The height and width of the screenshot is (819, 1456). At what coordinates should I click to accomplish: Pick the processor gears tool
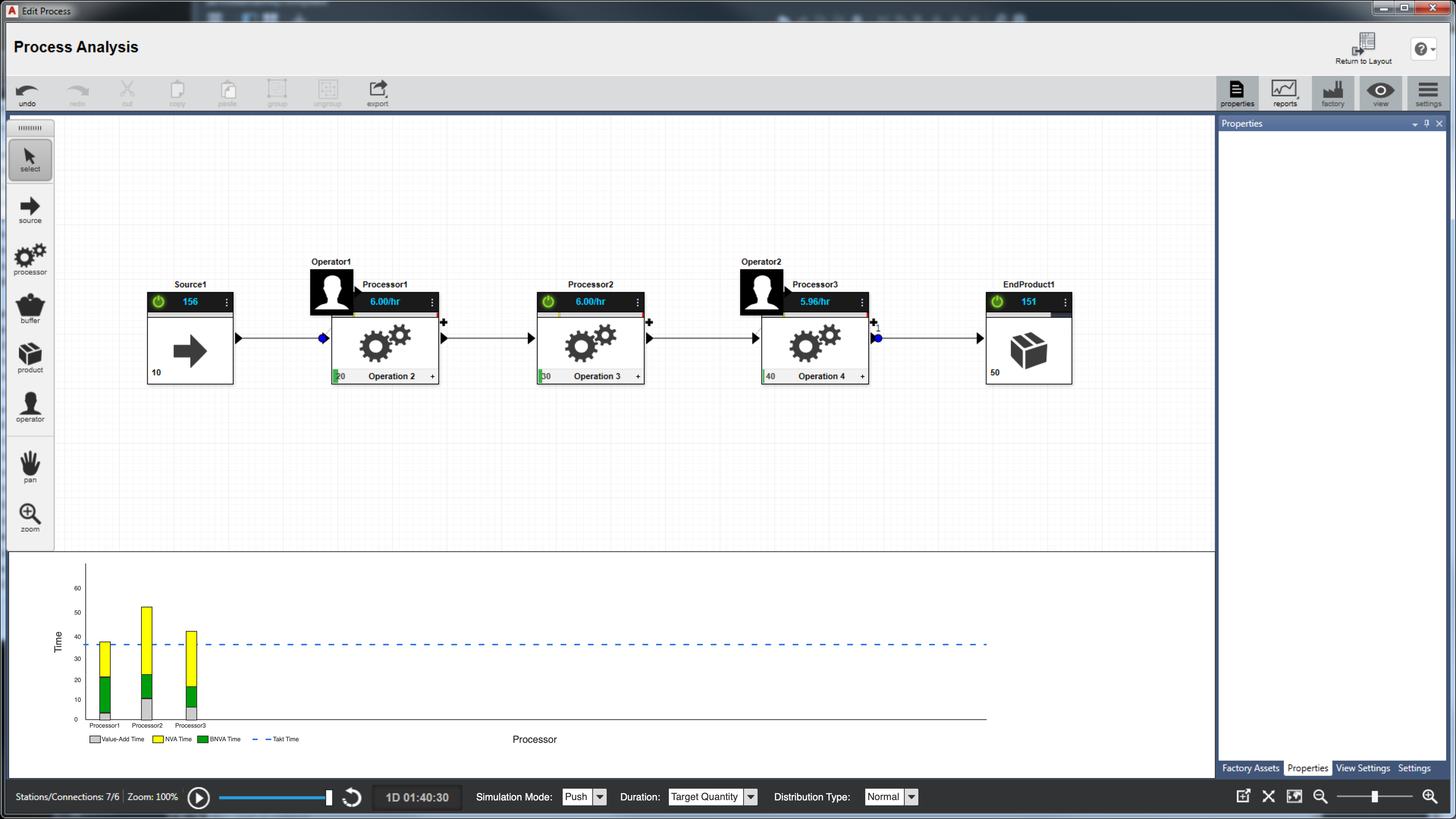pyautogui.click(x=30, y=260)
